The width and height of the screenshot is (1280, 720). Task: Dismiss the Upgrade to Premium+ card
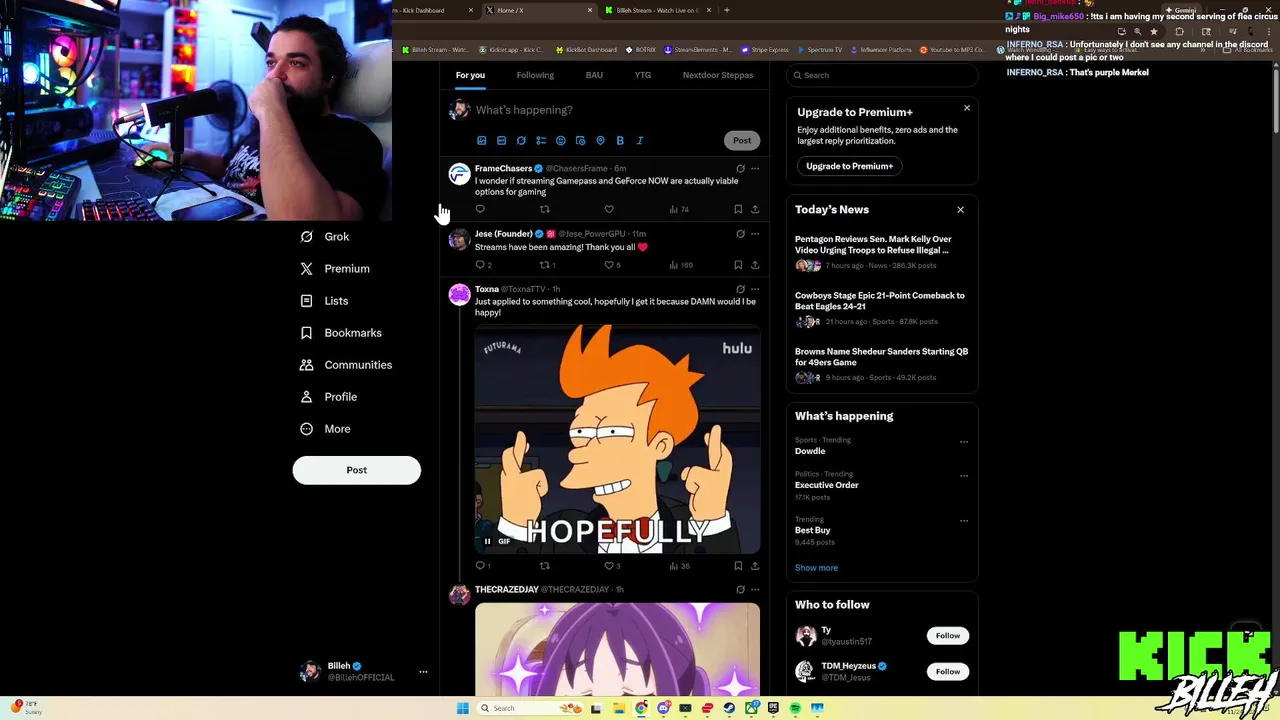(967, 108)
